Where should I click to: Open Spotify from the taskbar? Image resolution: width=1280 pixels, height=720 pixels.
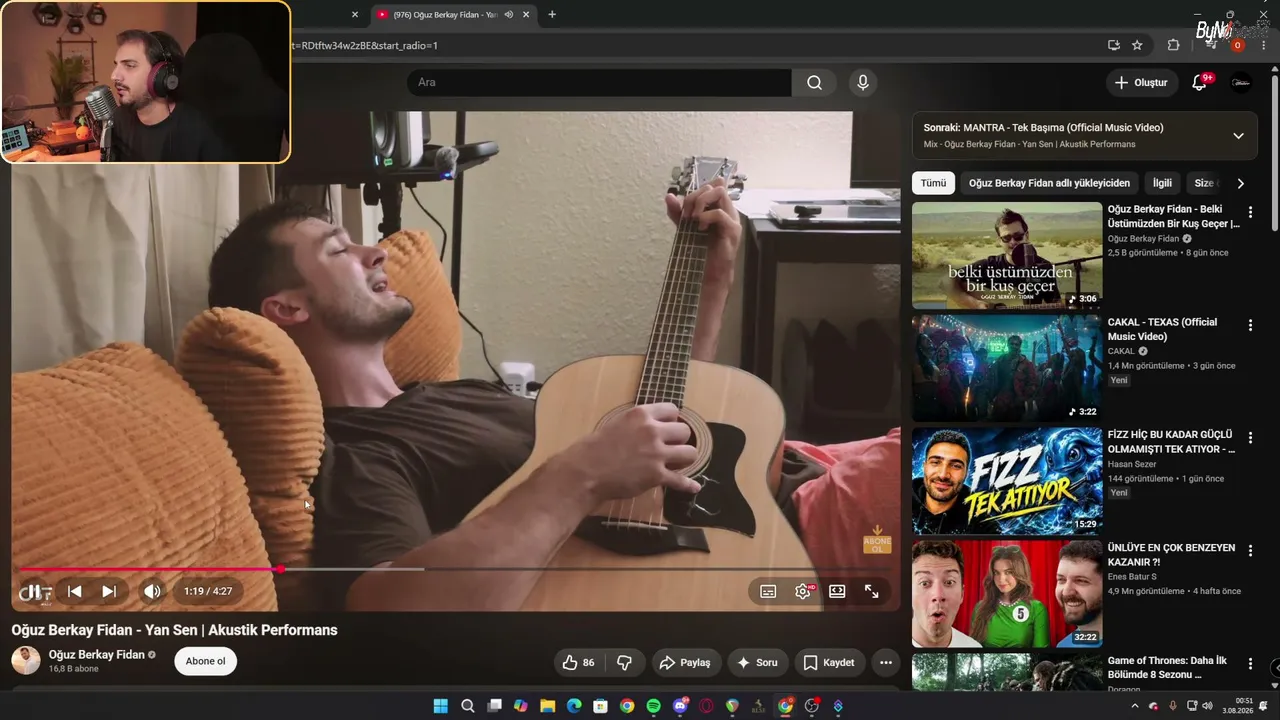653,706
